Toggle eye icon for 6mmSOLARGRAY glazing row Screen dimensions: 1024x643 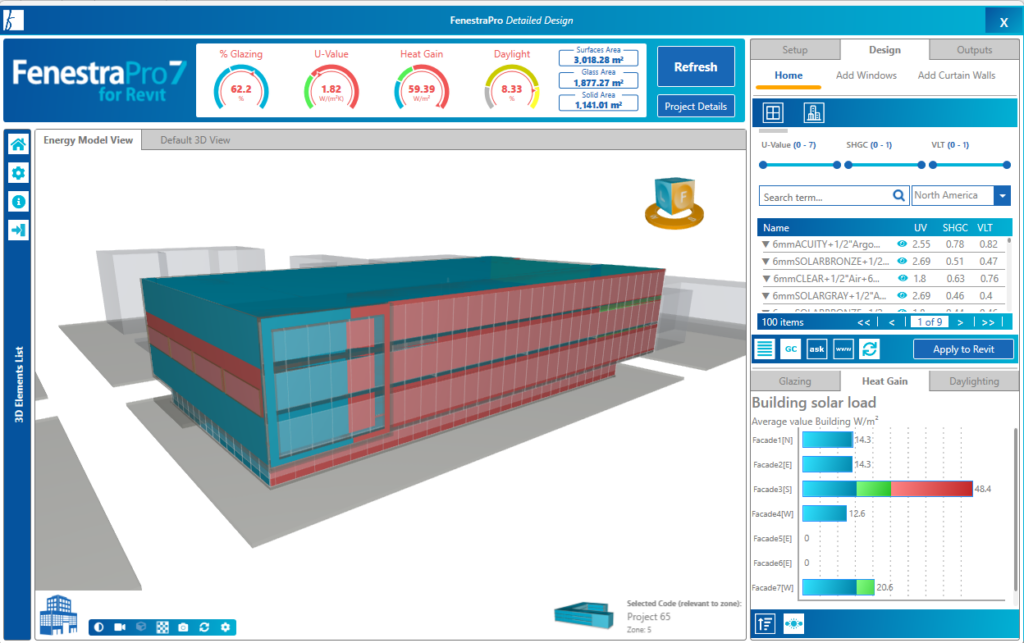pyautogui.click(x=902, y=296)
